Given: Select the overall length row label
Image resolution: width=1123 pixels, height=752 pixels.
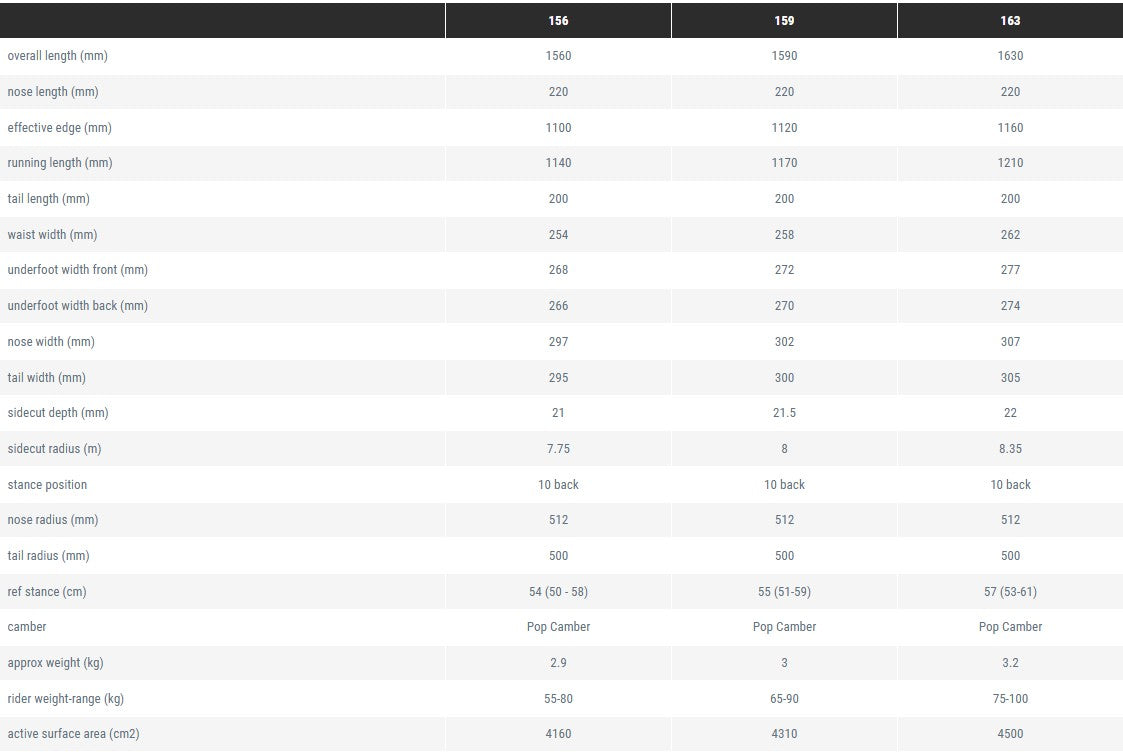Looking at the screenshot, I should point(57,56).
